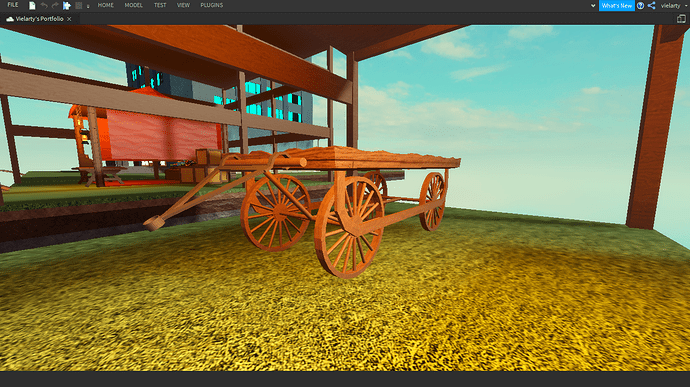Toggle the viewport layout icon at far right
690x387 pixels.
click(x=681, y=18)
